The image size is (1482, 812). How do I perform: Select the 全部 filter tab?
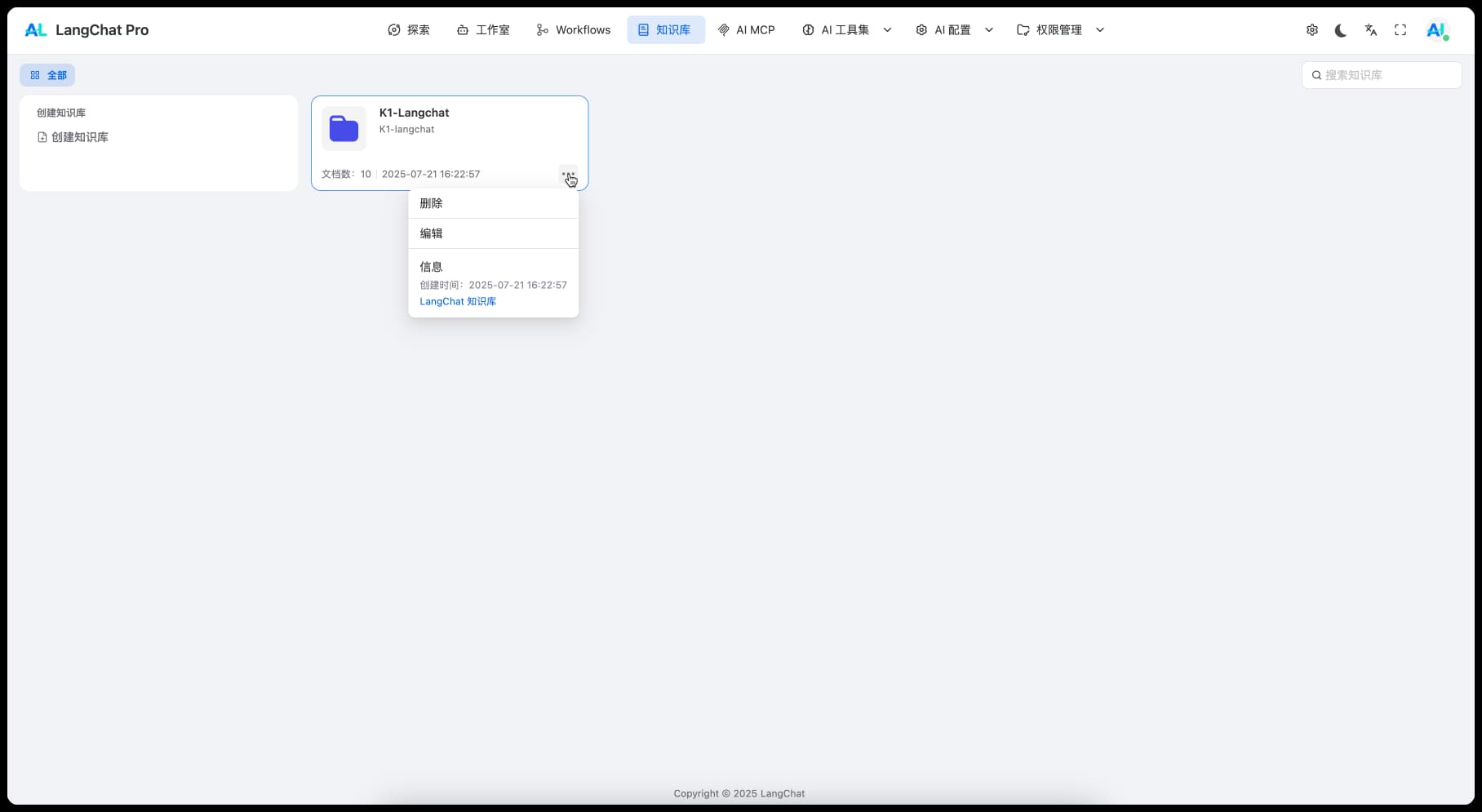[47, 75]
